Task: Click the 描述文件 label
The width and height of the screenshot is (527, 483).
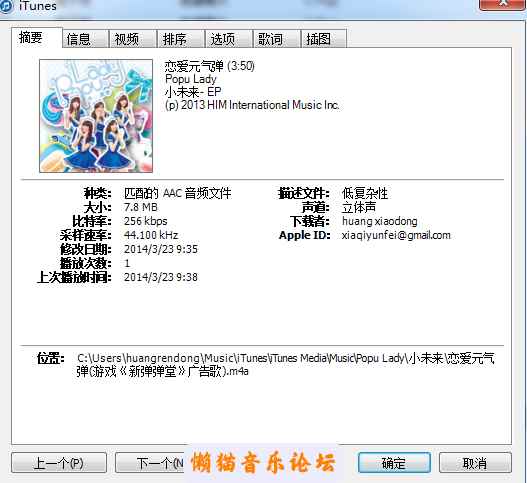Action: tap(304, 193)
